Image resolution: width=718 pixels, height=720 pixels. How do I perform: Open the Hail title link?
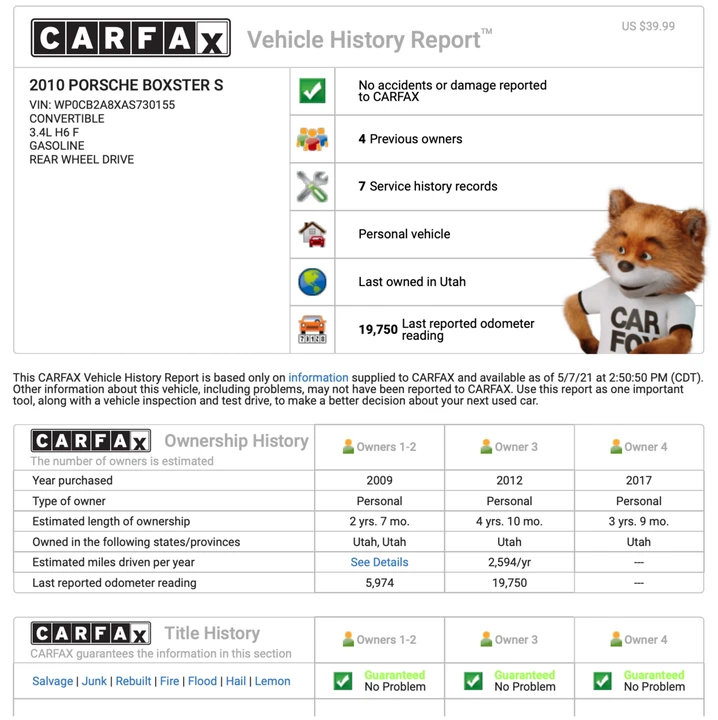[x=236, y=681]
